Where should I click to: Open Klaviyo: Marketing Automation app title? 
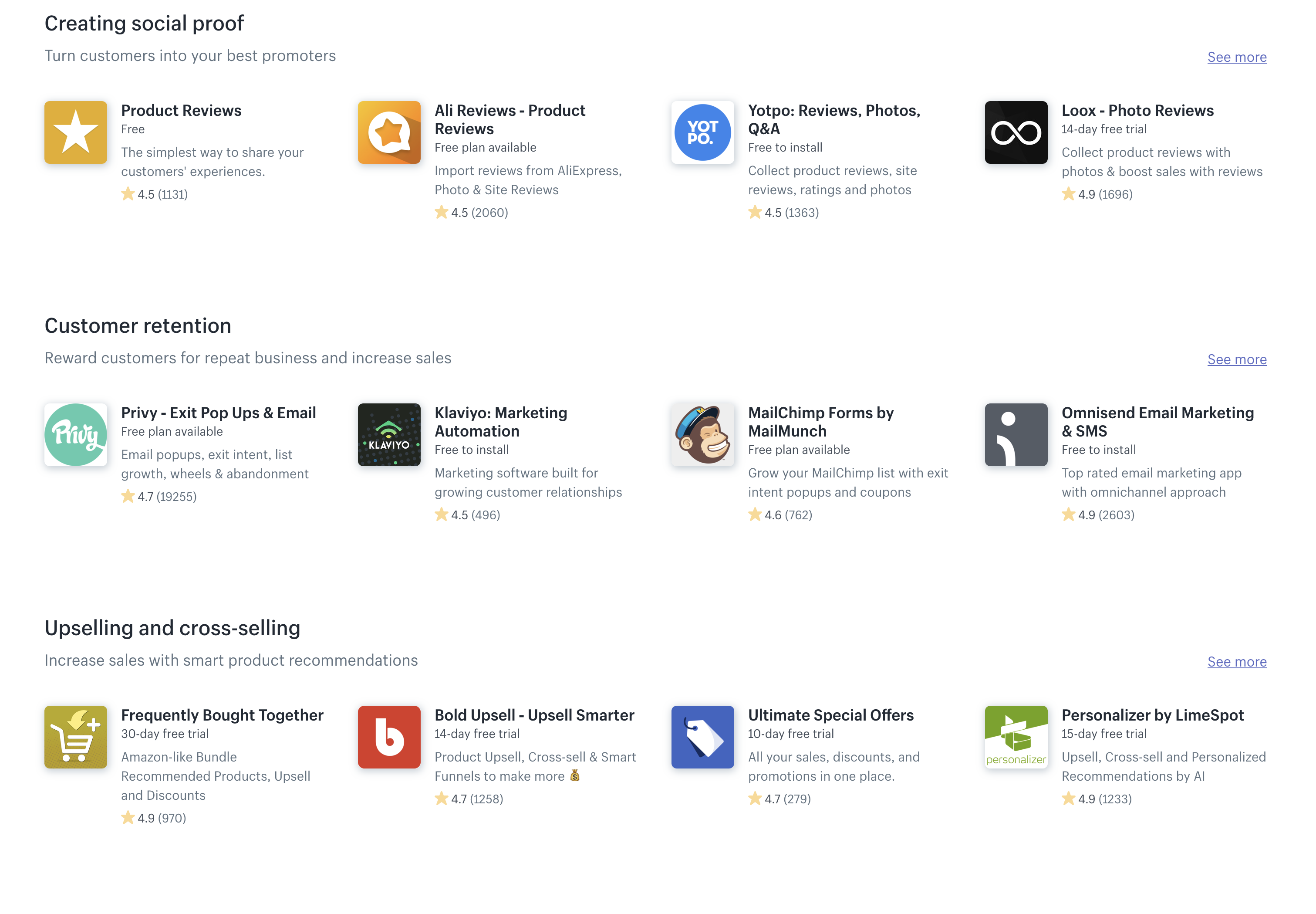pyautogui.click(x=501, y=422)
